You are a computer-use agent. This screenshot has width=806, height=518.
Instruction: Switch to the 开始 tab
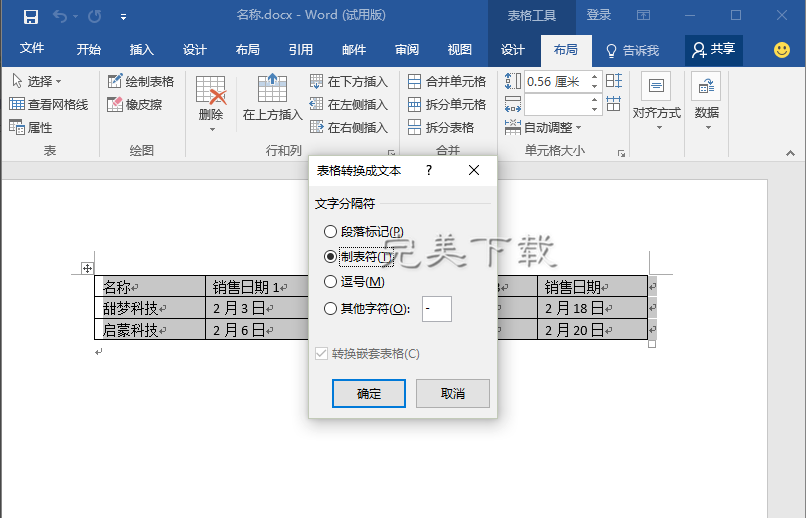[x=88, y=49]
